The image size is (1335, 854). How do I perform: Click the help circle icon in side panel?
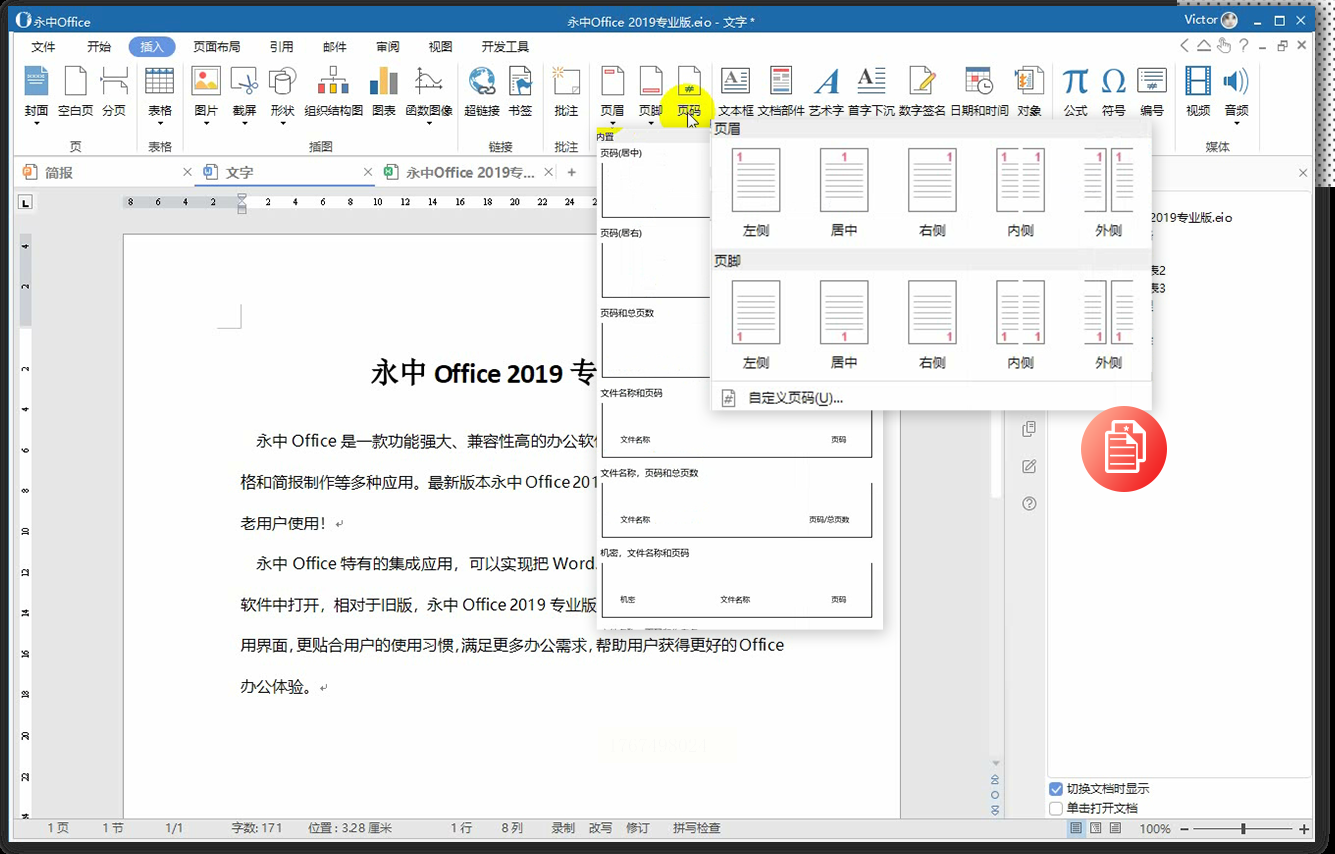point(1028,504)
